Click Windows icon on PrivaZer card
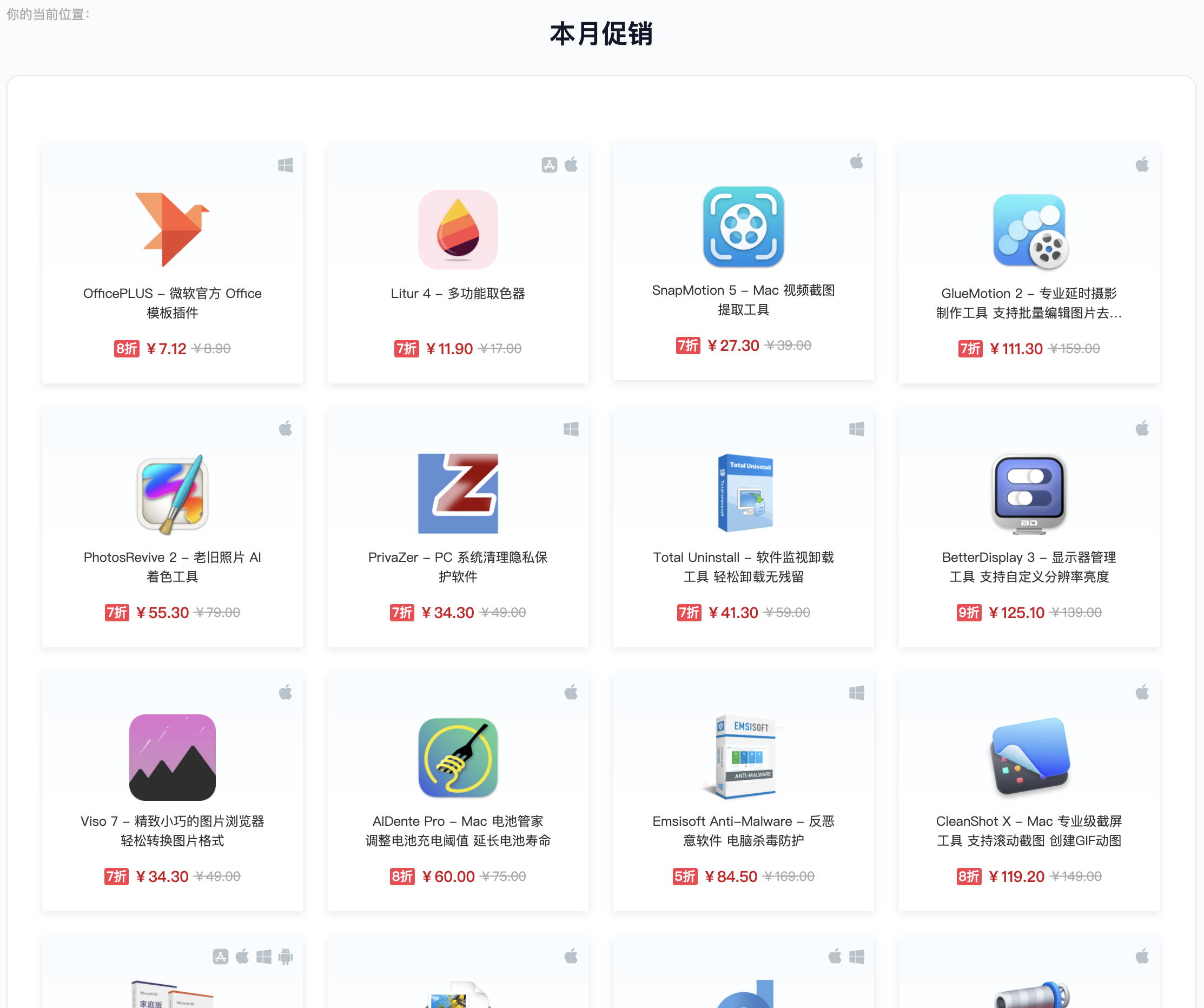1204x1008 pixels. click(x=571, y=429)
